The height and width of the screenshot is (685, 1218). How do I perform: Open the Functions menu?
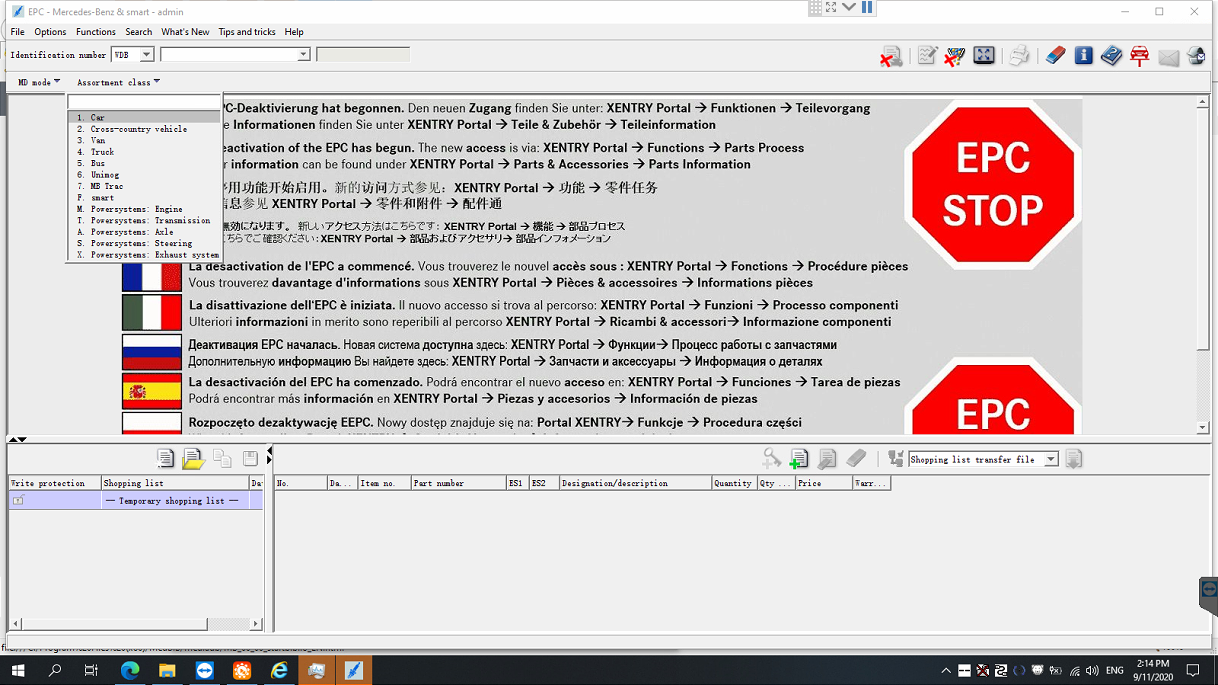96,32
